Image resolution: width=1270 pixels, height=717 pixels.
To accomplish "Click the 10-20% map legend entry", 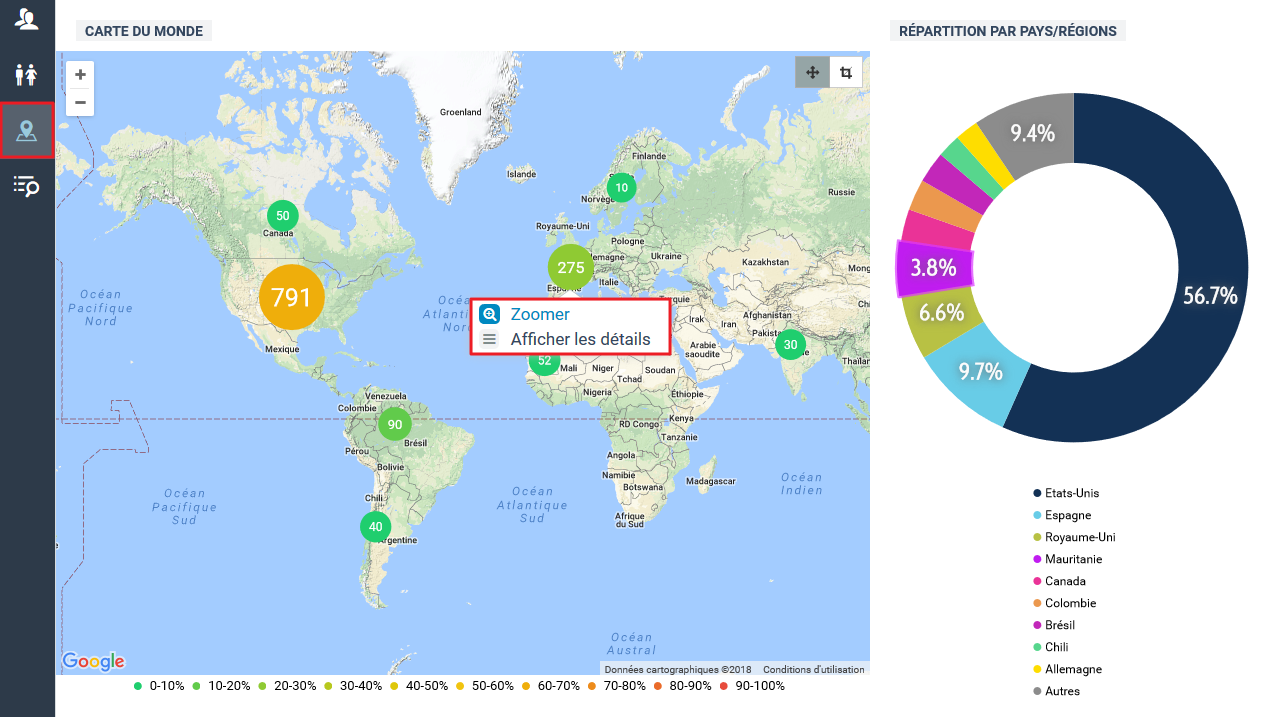I will [223, 686].
